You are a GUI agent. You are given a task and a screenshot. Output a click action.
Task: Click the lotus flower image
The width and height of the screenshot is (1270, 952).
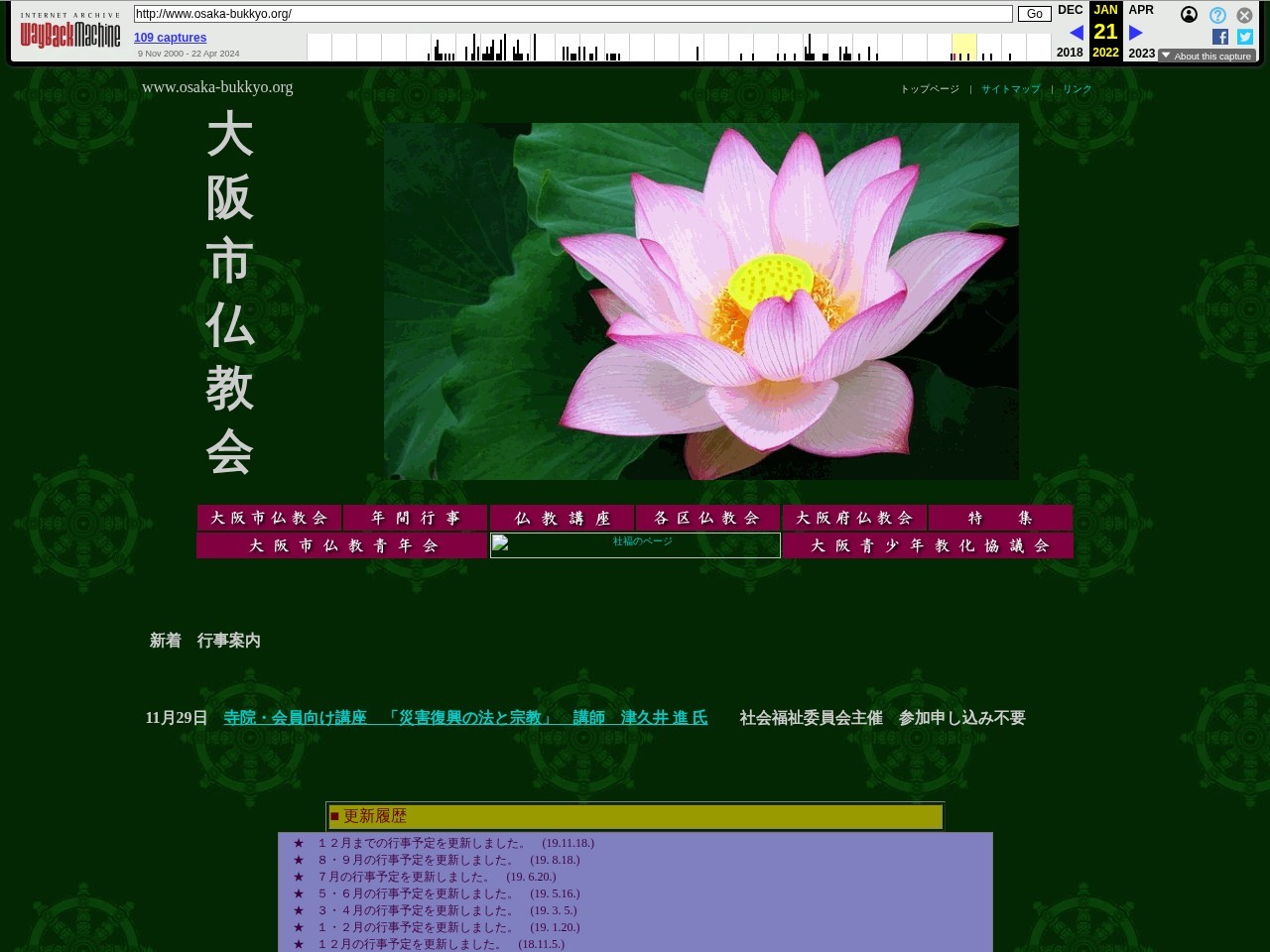tap(700, 300)
